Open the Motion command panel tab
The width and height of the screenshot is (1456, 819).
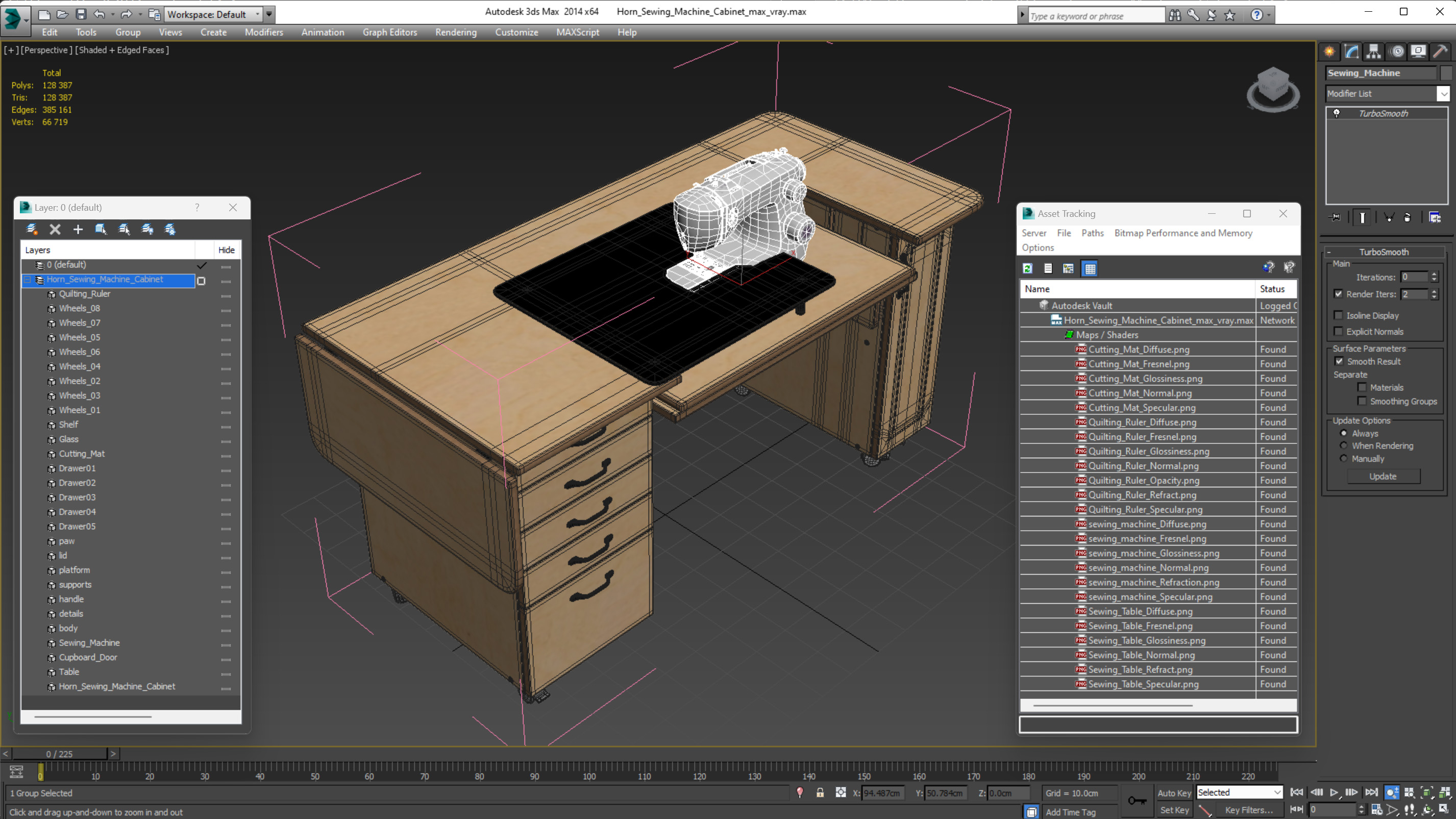click(1397, 52)
